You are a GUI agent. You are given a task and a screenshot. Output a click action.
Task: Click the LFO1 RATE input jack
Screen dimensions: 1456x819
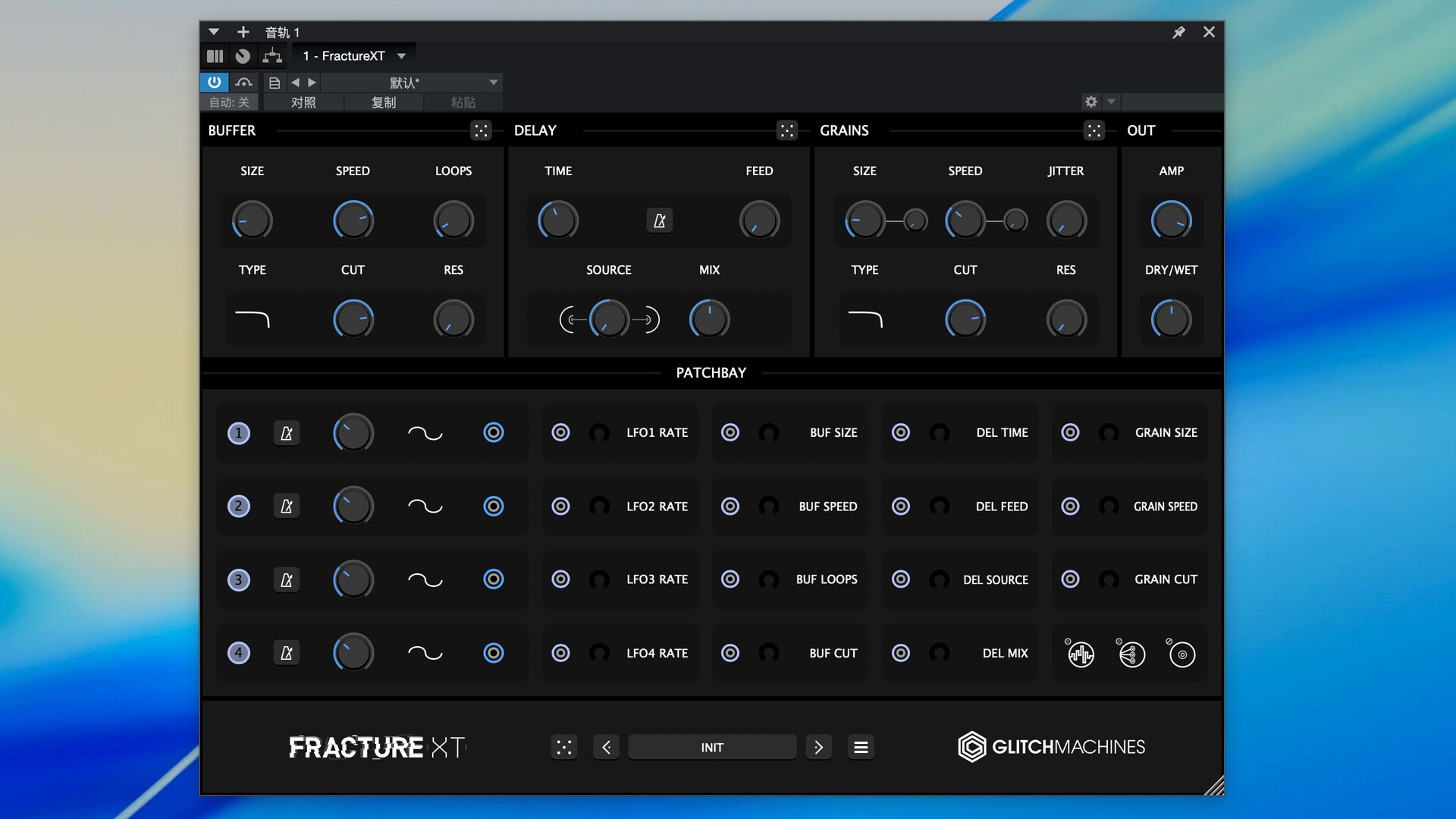tap(560, 432)
